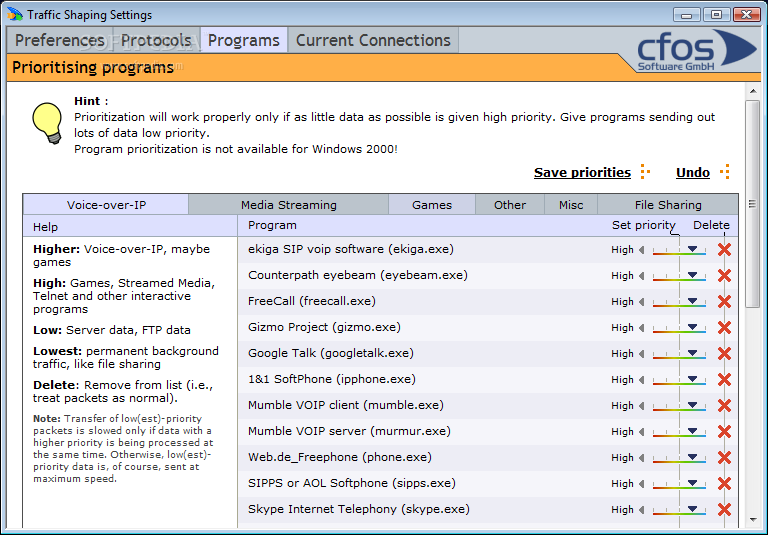The height and width of the screenshot is (535, 768).
Task: Lower priority arrow for murmur.exe
Action: click(x=641, y=432)
